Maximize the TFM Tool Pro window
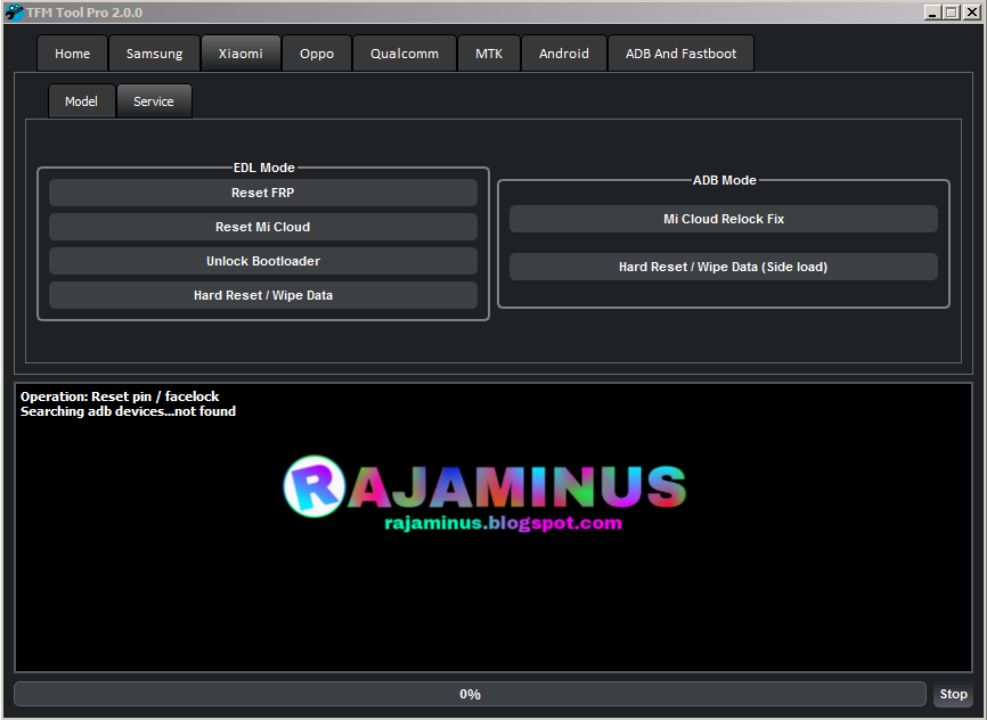The width and height of the screenshot is (987, 720). (x=952, y=12)
